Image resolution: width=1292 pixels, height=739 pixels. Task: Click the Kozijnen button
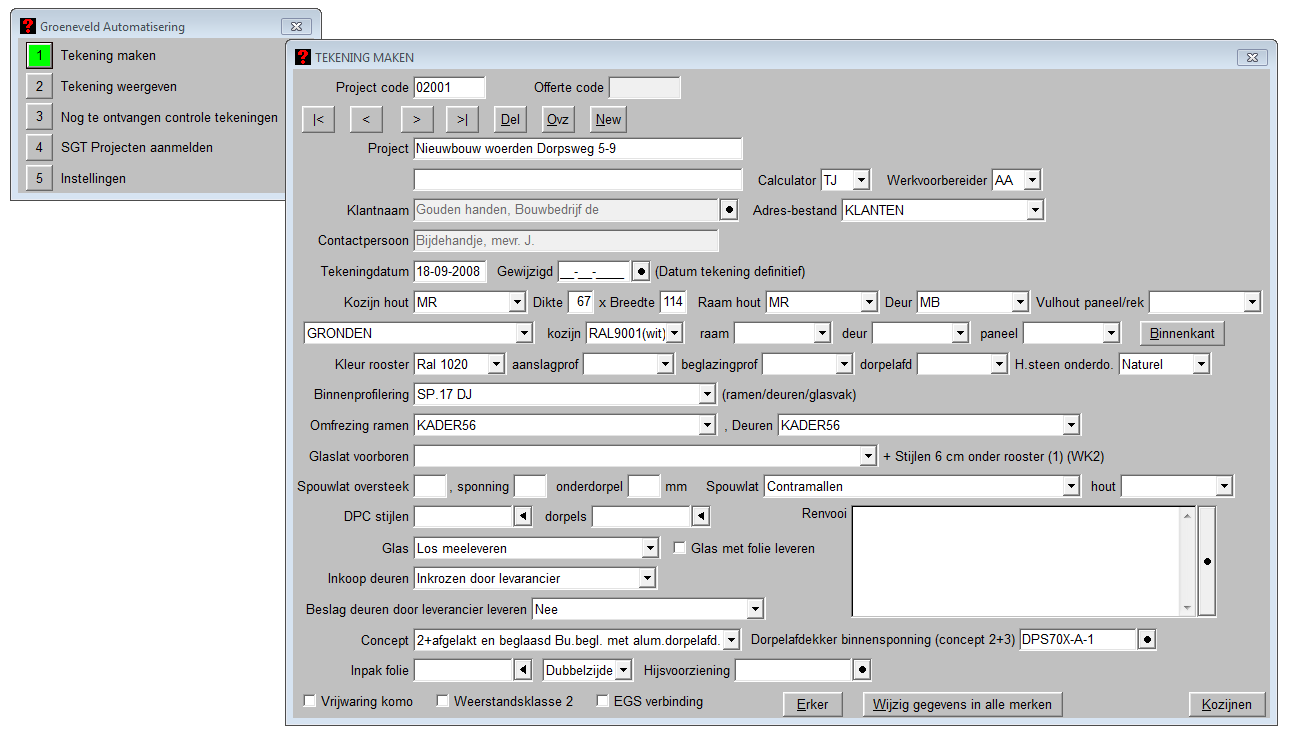click(x=1227, y=704)
